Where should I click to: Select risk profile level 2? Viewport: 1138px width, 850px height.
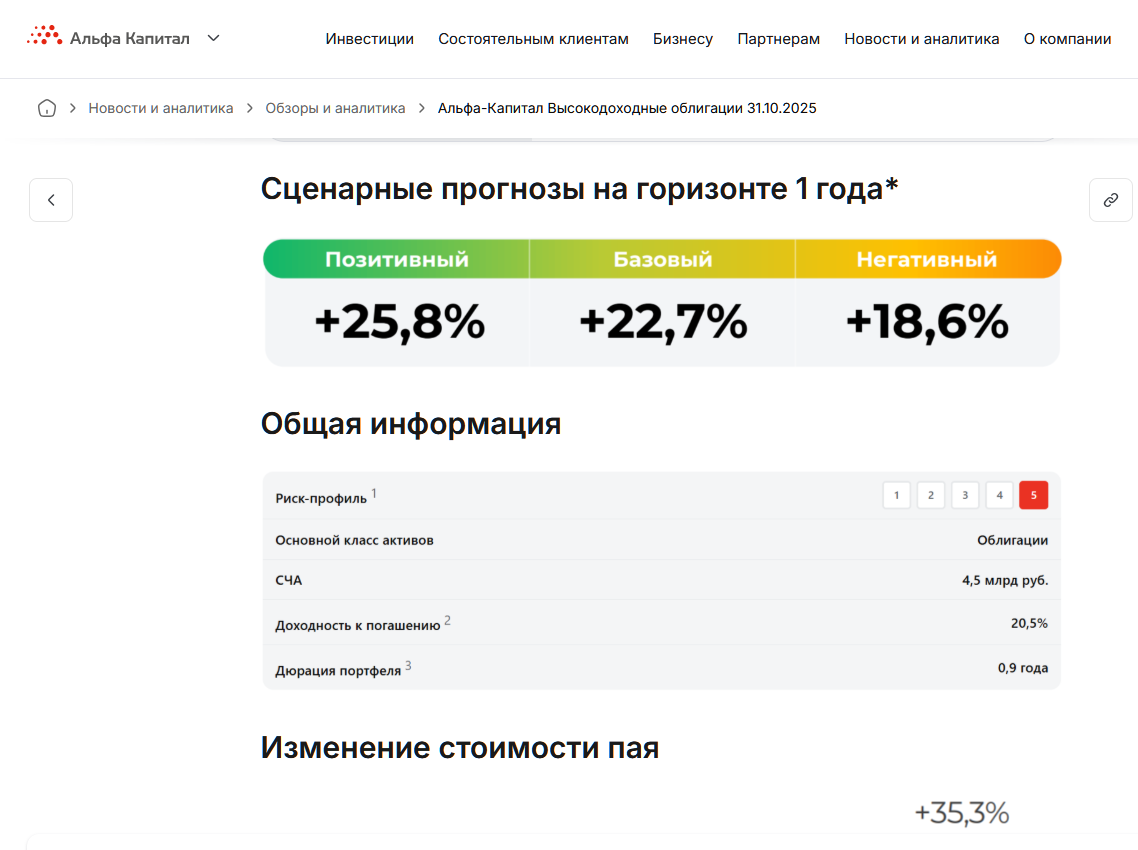tap(930, 495)
